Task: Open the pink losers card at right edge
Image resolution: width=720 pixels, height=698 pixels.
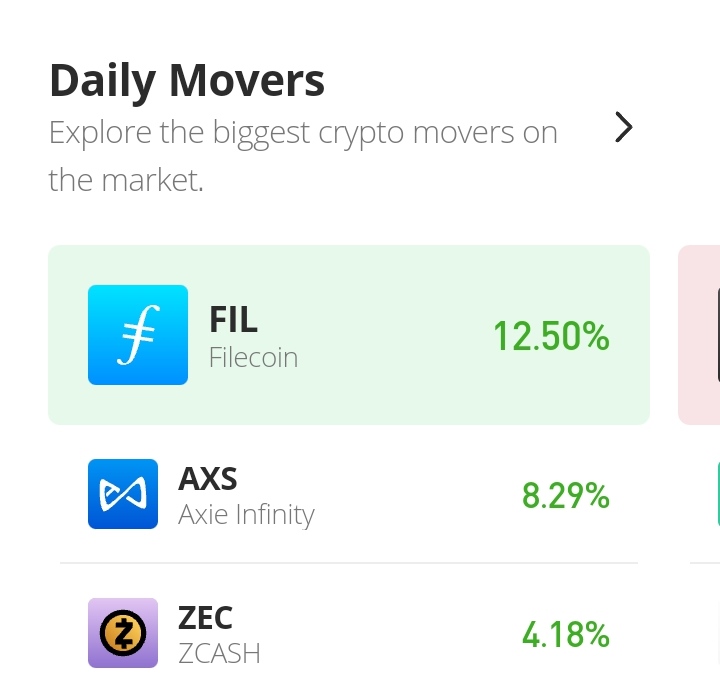Action: click(x=699, y=335)
